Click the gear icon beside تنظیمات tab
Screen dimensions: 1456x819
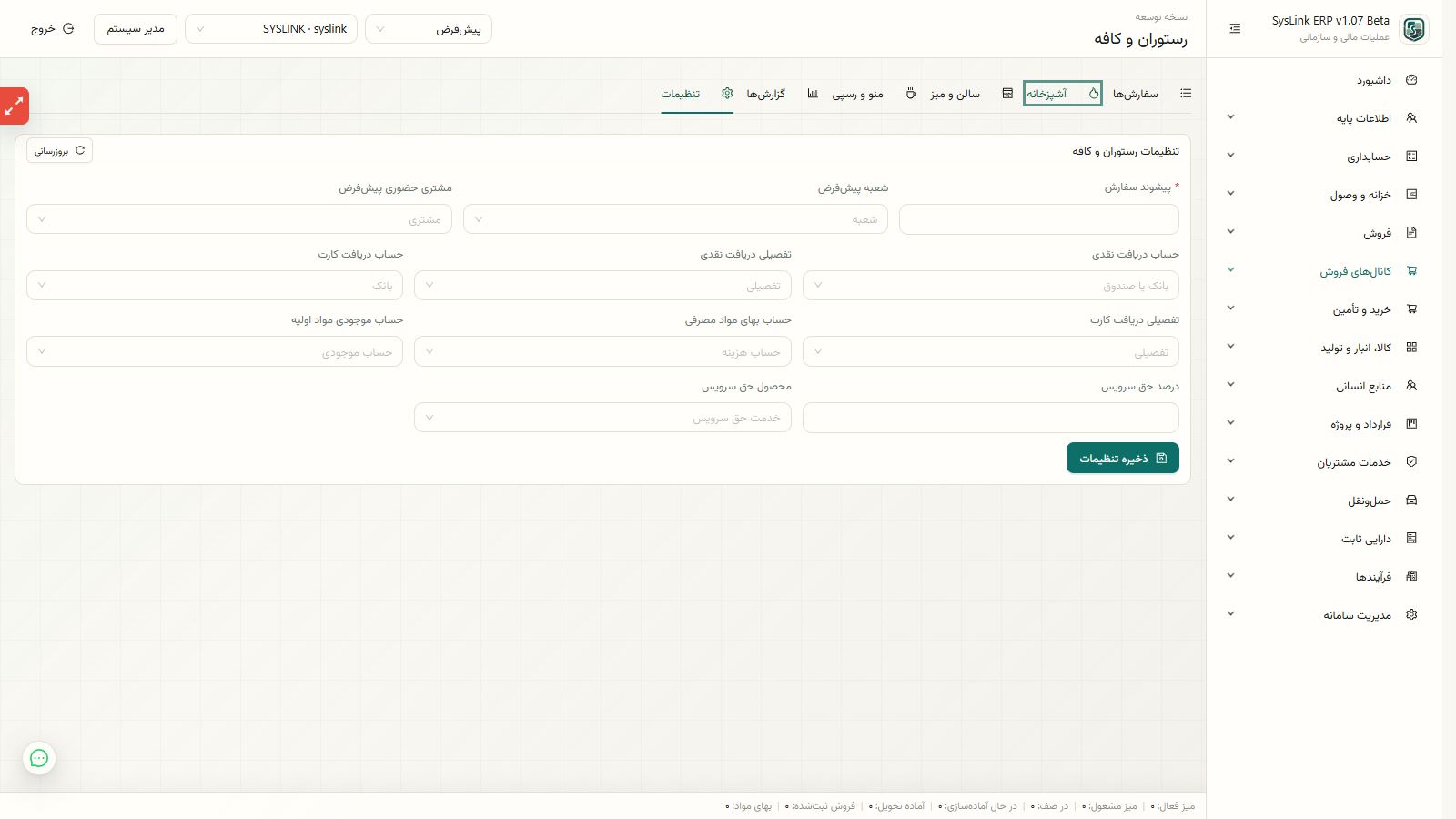(x=727, y=94)
